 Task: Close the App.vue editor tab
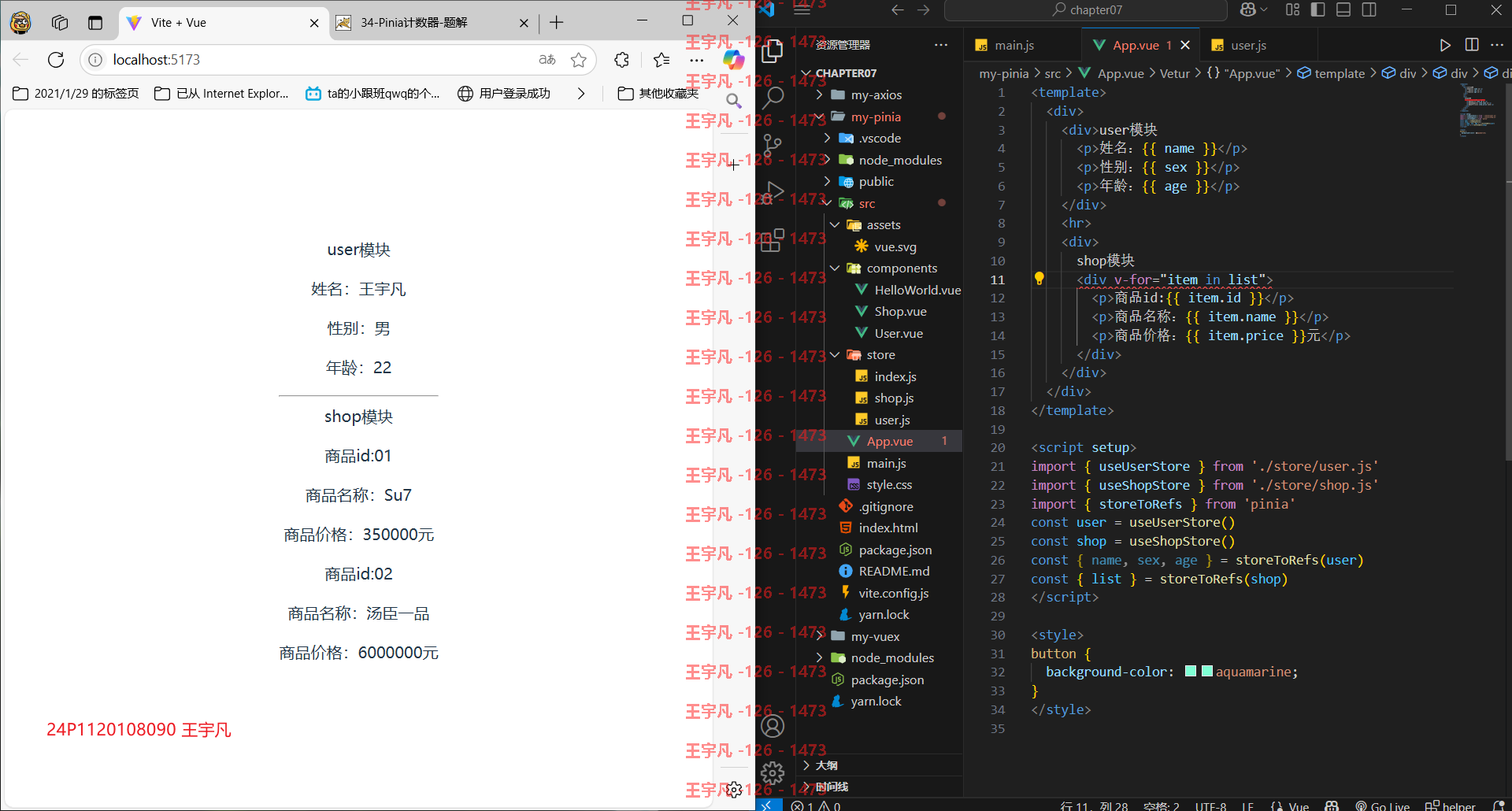1185,46
